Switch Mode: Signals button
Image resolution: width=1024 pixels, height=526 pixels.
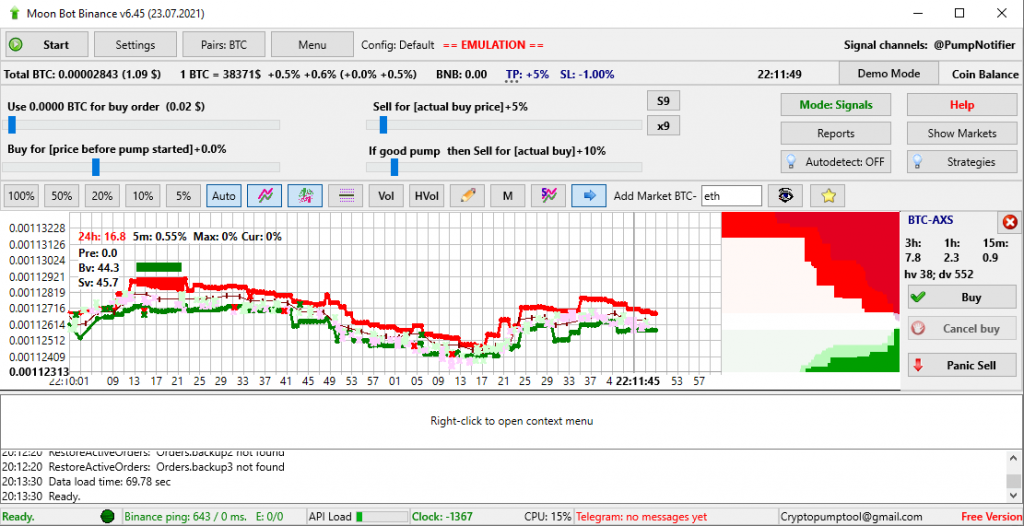(835, 105)
